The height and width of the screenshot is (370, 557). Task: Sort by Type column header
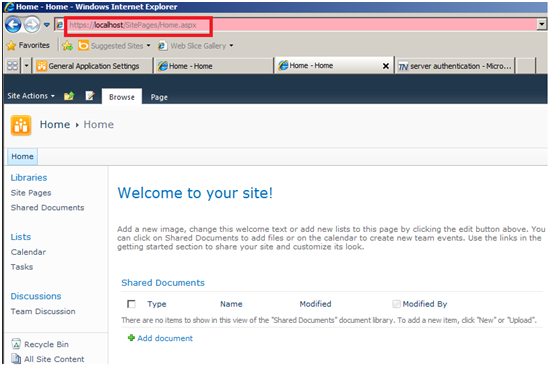(x=157, y=304)
